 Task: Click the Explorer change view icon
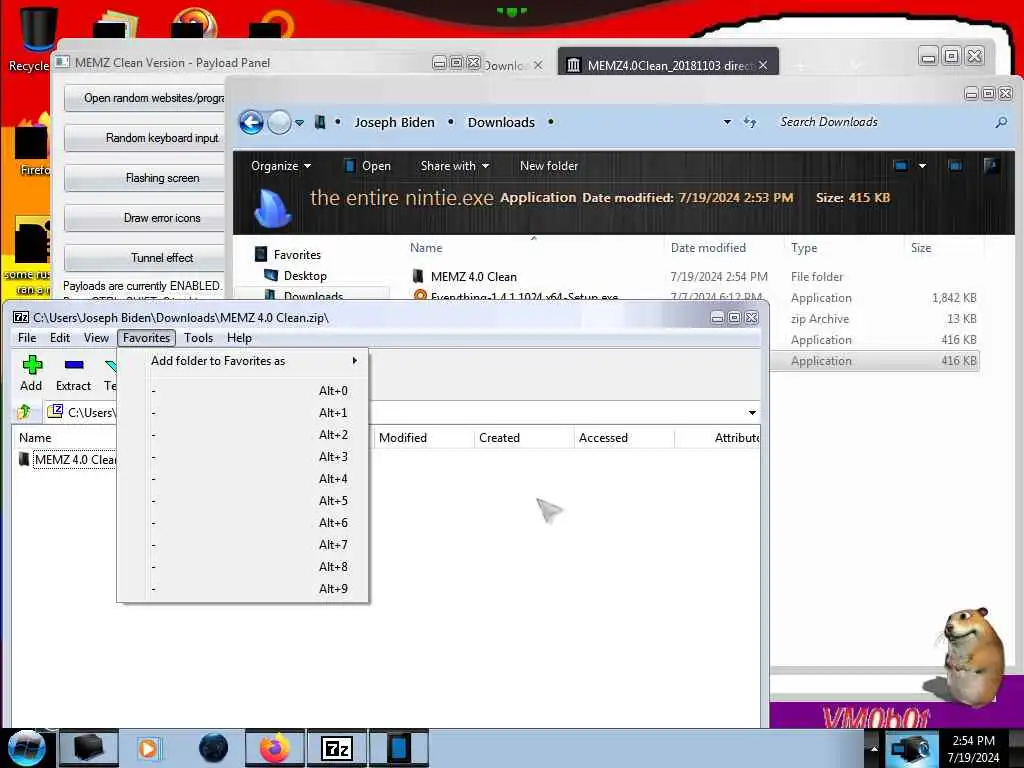click(x=901, y=166)
